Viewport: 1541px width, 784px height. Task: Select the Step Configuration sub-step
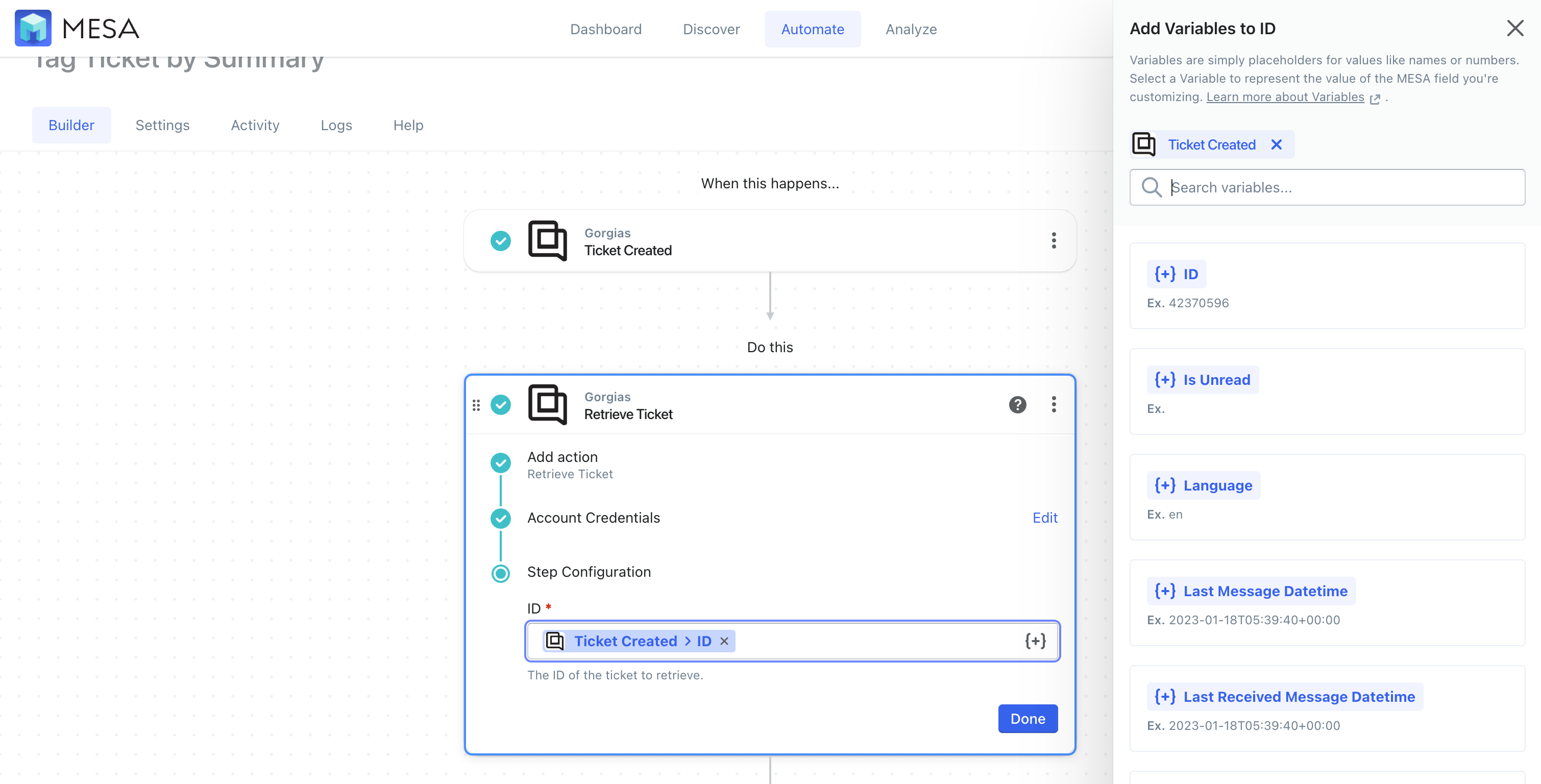click(589, 572)
